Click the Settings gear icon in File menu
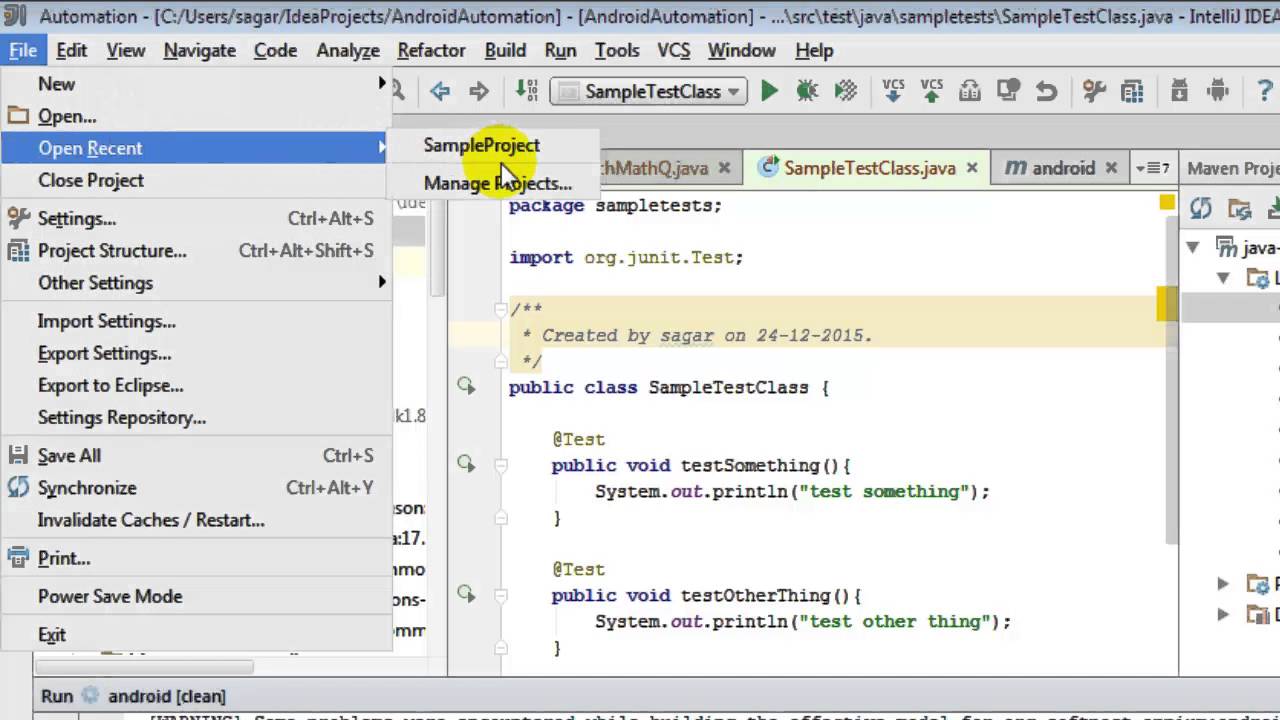The image size is (1280, 720). pos(18,218)
